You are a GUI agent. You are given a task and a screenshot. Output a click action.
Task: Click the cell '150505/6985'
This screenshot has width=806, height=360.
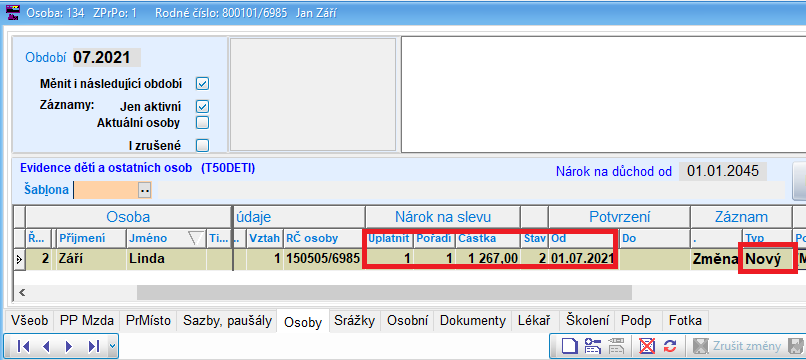(x=324, y=259)
